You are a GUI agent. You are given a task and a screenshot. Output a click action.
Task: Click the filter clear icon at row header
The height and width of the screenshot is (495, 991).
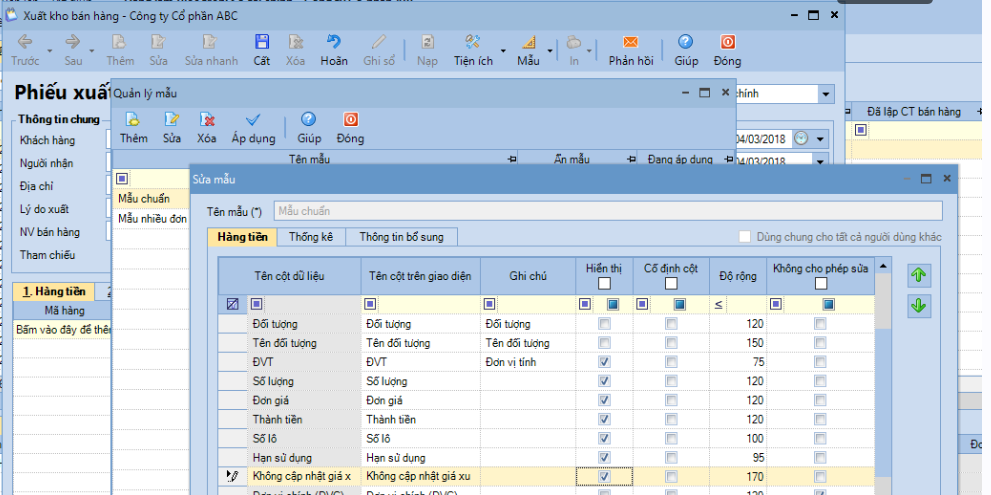click(232, 305)
